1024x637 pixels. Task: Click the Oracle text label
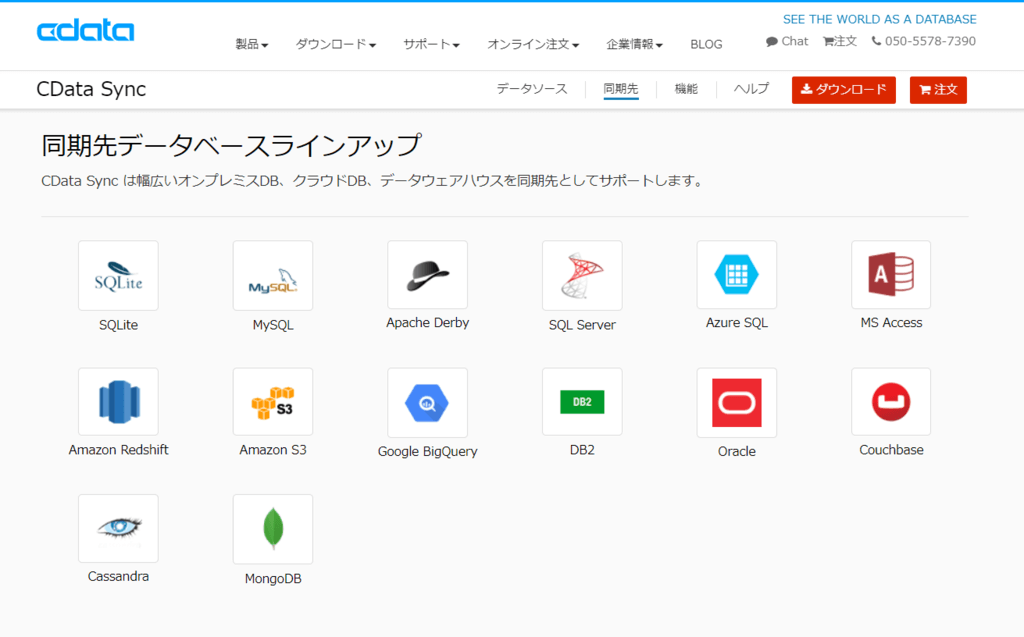click(737, 451)
